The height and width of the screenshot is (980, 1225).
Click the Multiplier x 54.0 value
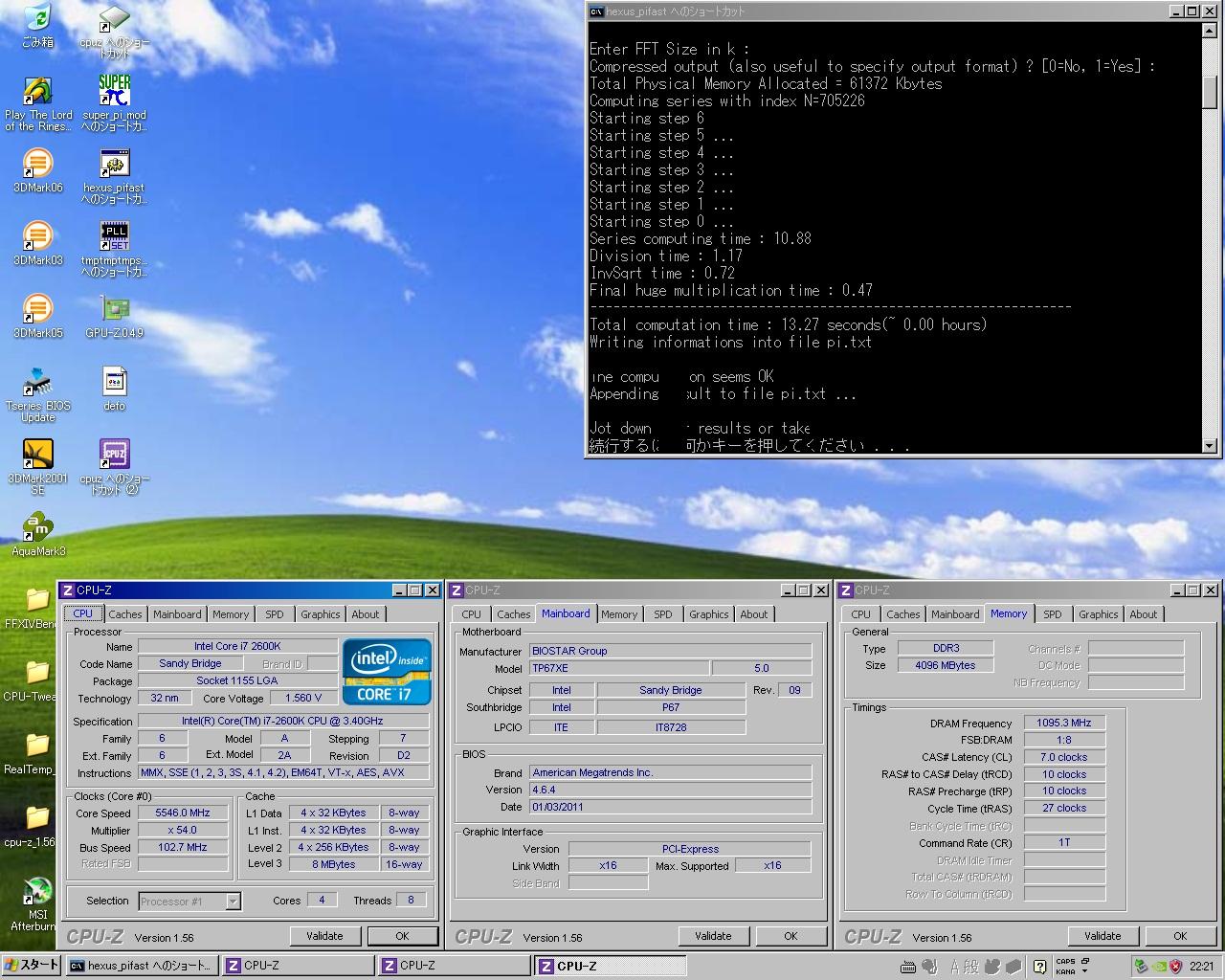coord(183,830)
